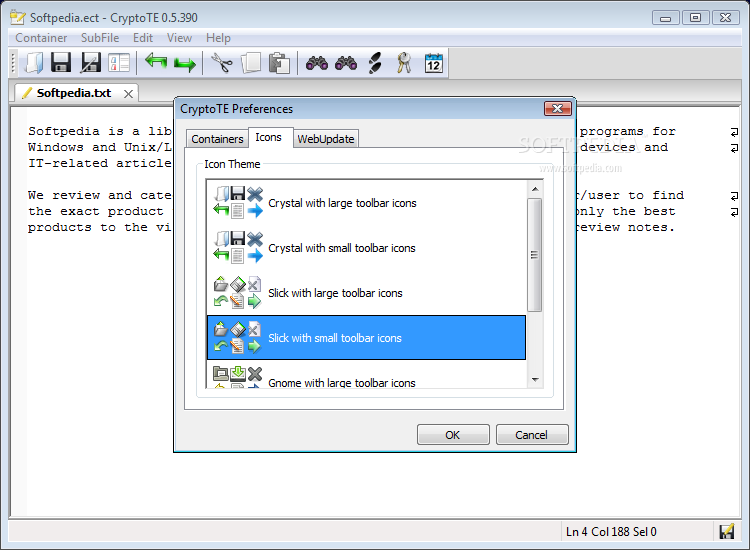750x550 pixels.
Task: Open password generator keys icon
Action: tap(404, 63)
